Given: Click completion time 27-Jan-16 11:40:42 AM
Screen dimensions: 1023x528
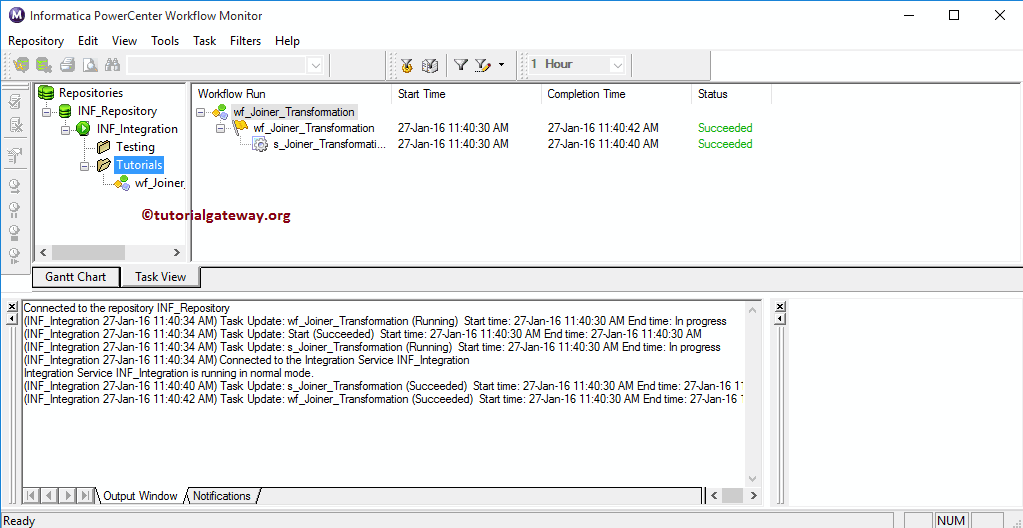Looking at the screenshot, I should 603,128.
